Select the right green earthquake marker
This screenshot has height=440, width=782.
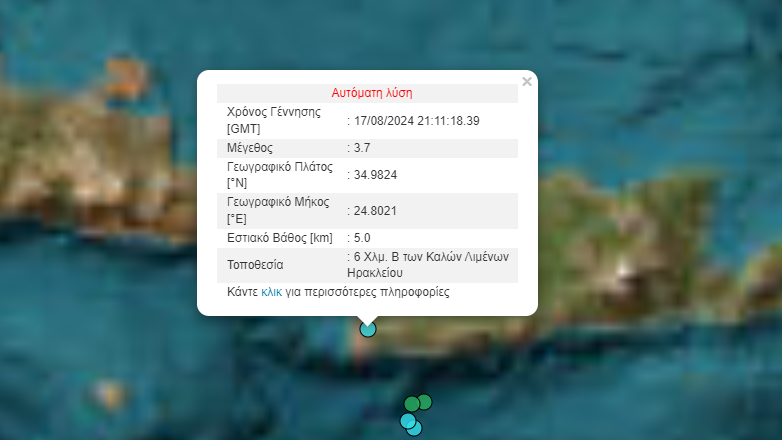tap(424, 402)
